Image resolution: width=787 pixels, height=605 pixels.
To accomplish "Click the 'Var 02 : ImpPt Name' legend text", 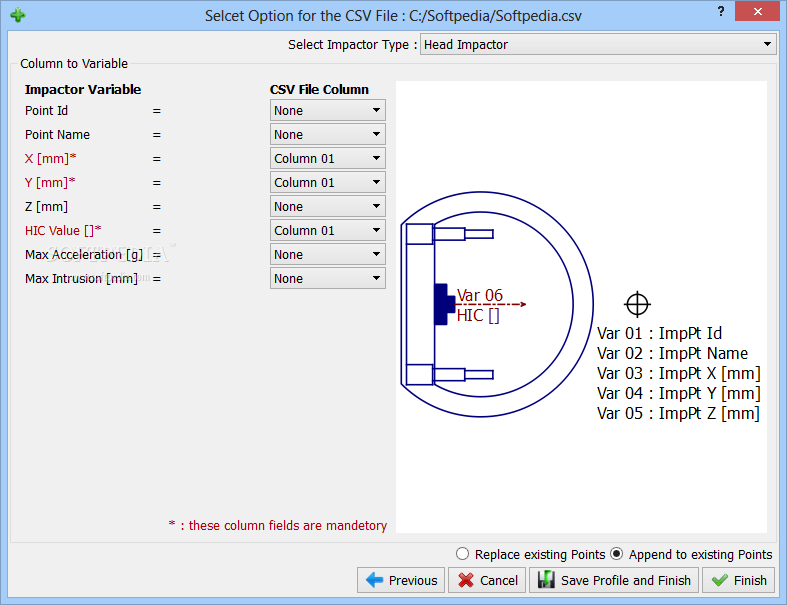I will (x=673, y=353).
